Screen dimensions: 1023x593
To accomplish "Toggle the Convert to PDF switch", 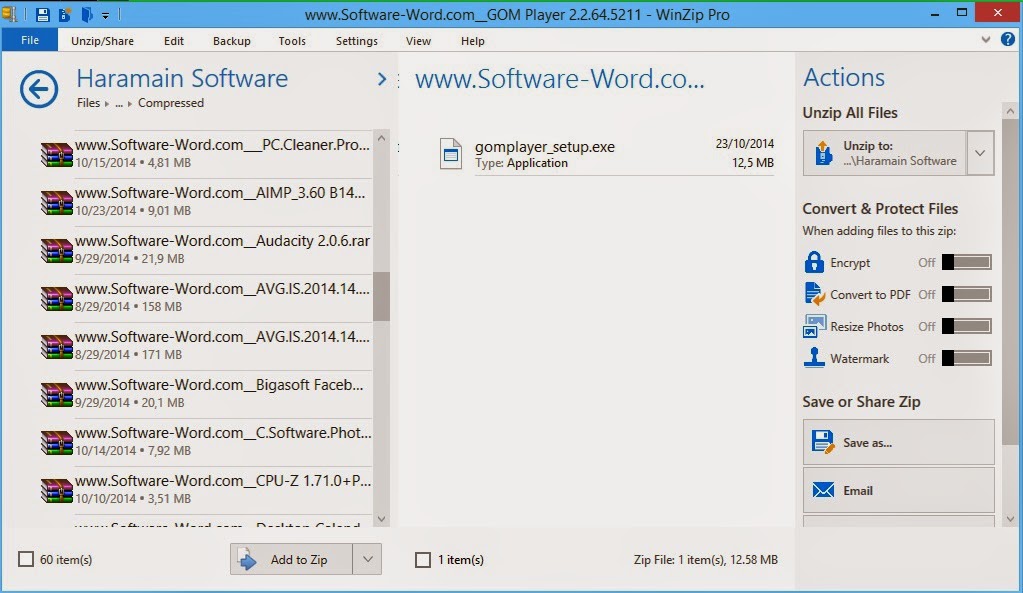I will [x=967, y=294].
